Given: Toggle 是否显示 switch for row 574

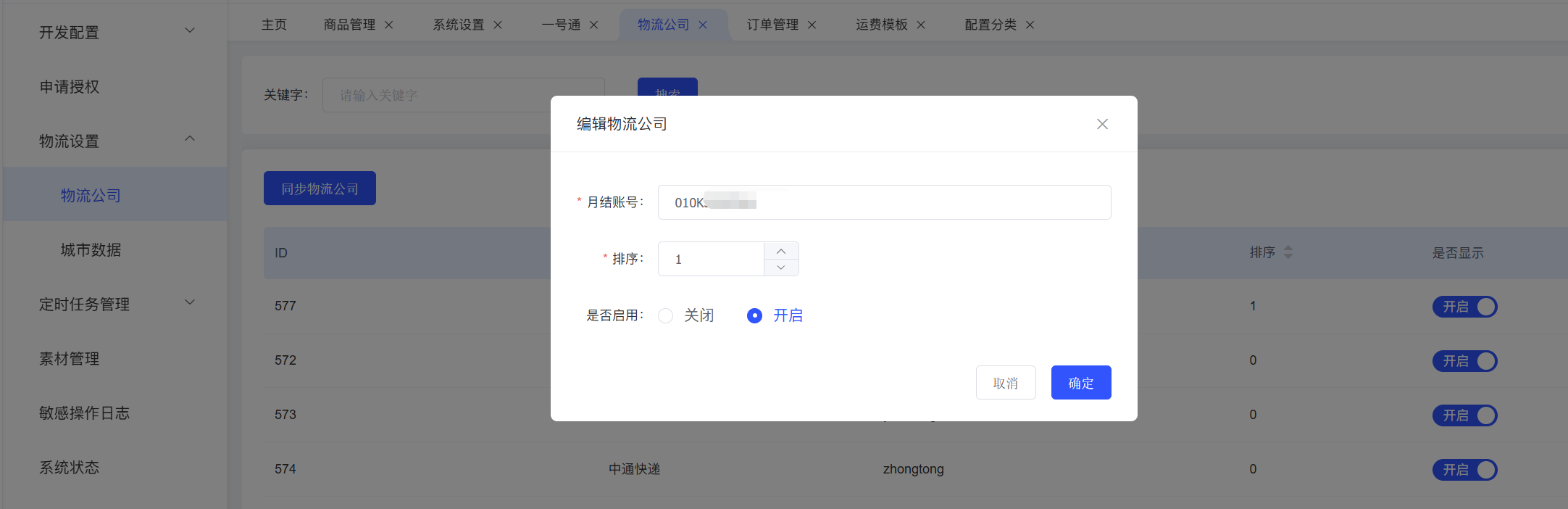Looking at the screenshot, I should click(1464, 470).
